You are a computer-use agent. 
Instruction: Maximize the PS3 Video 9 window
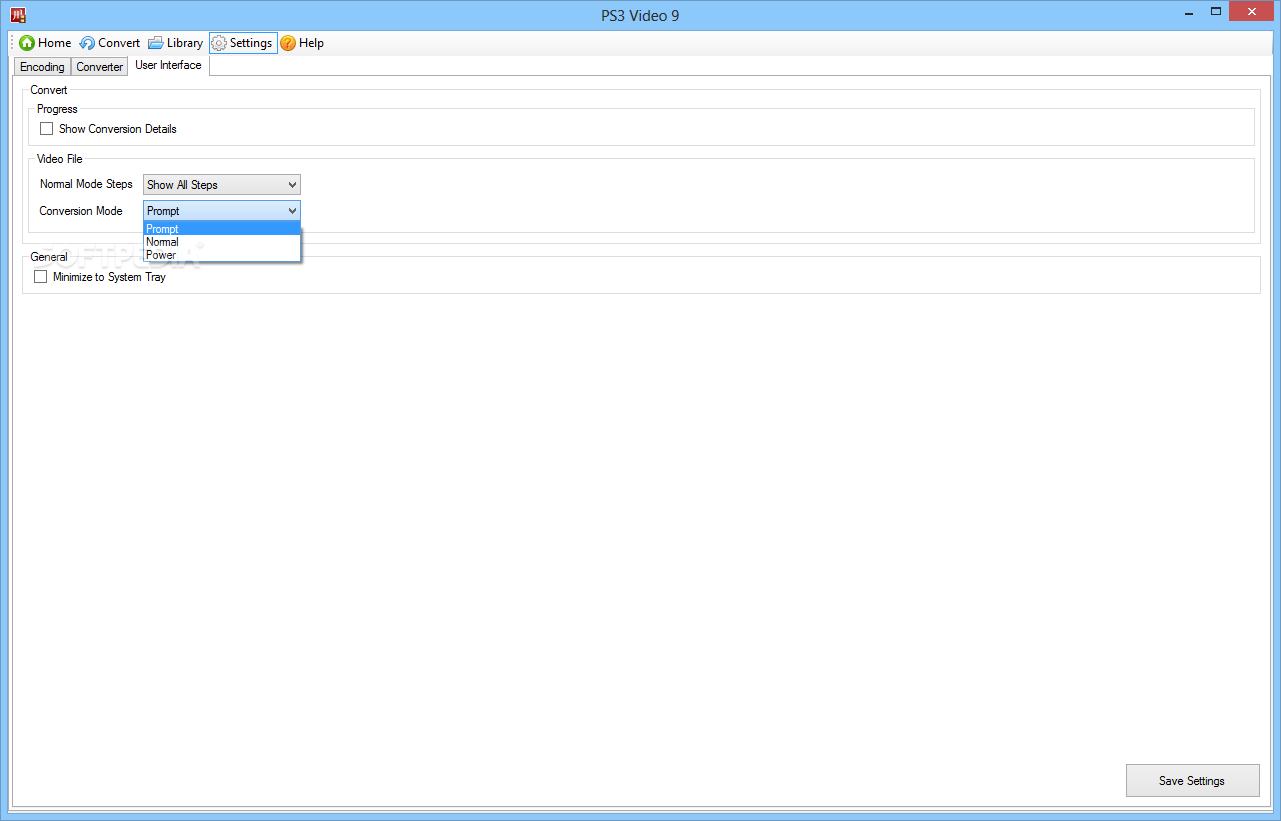[x=1217, y=12]
